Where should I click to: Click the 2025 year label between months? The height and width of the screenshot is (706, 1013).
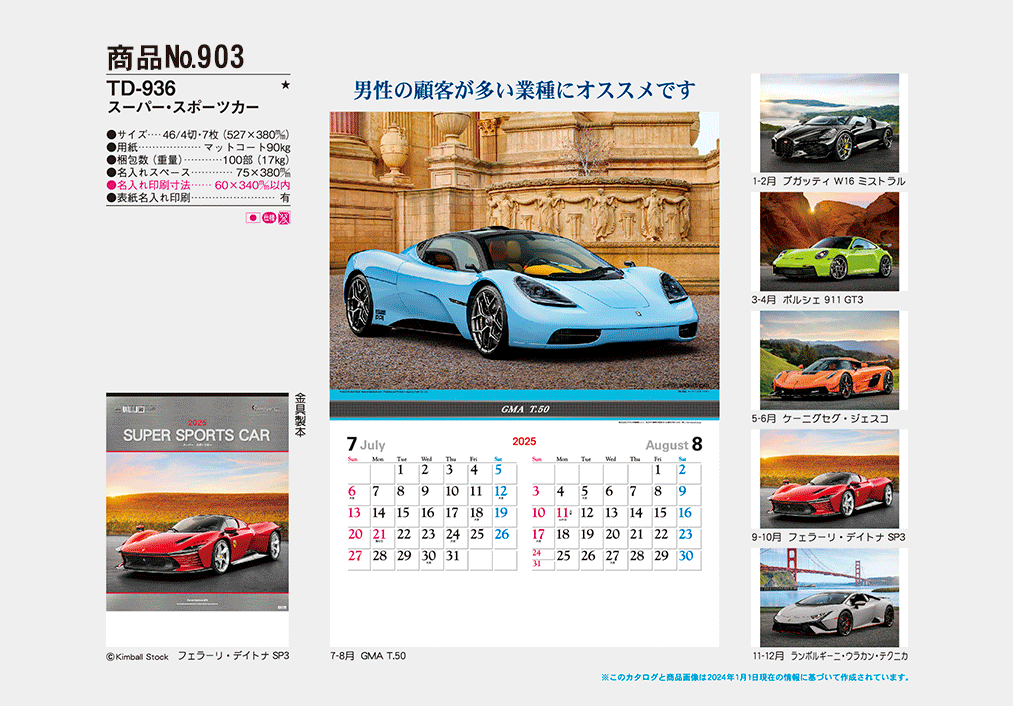525,441
